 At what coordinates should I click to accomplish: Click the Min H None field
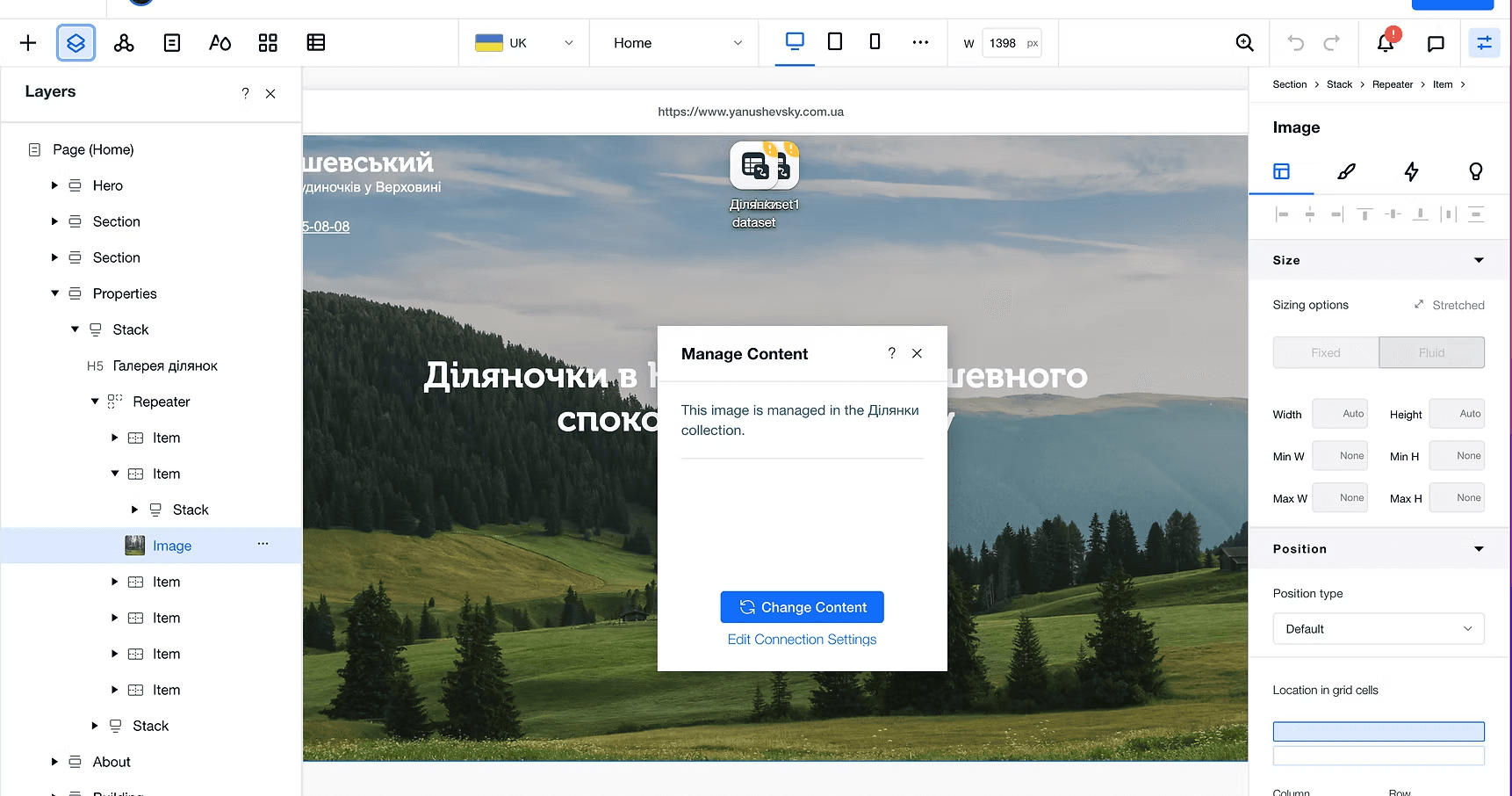pyautogui.click(x=1457, y=455)
